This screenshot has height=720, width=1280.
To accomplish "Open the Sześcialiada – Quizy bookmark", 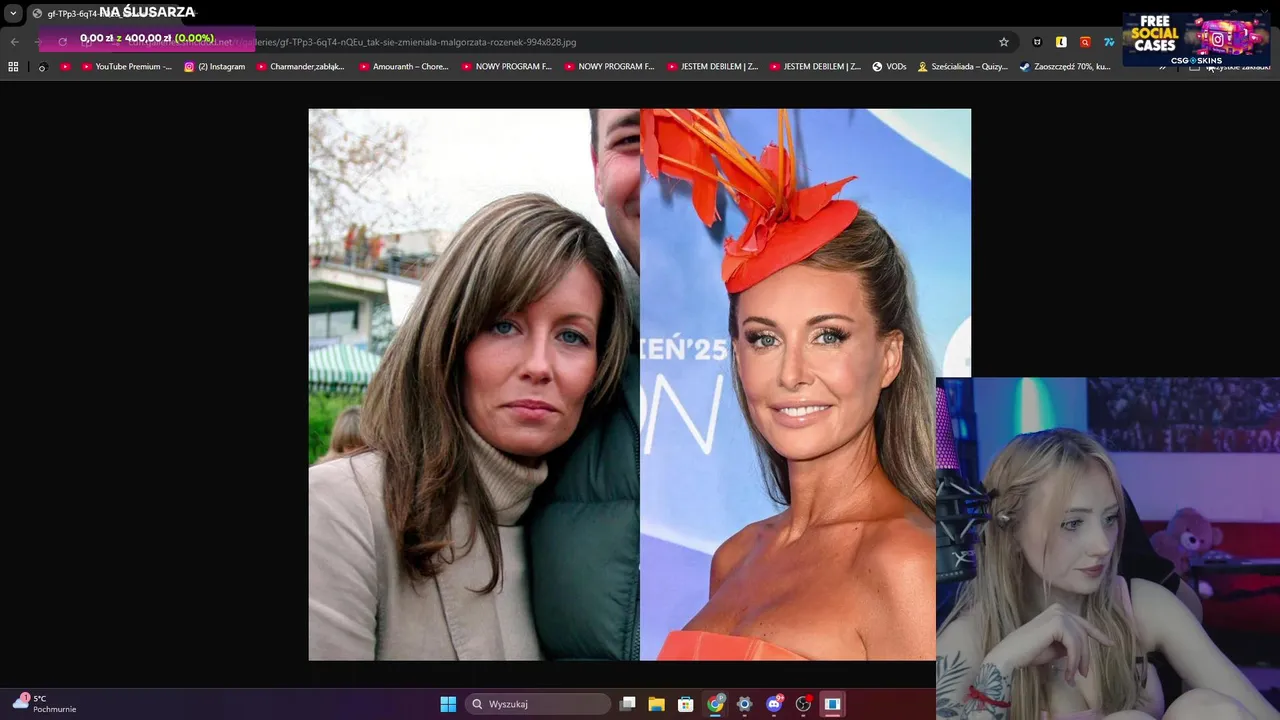I will (963, 67).
